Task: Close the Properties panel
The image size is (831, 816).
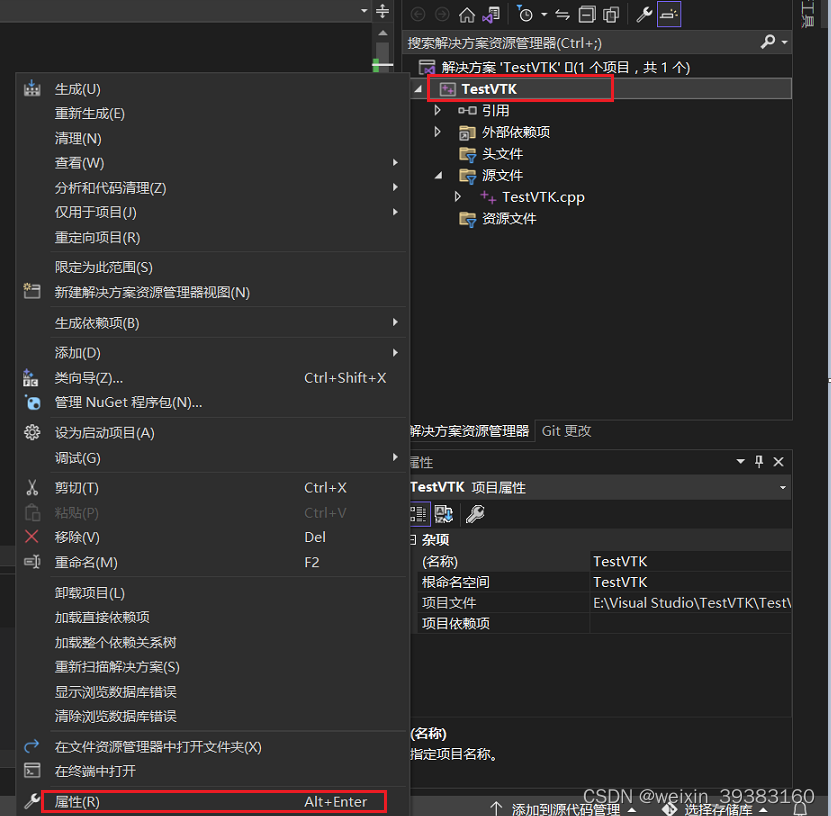Action: pos(779,462)
